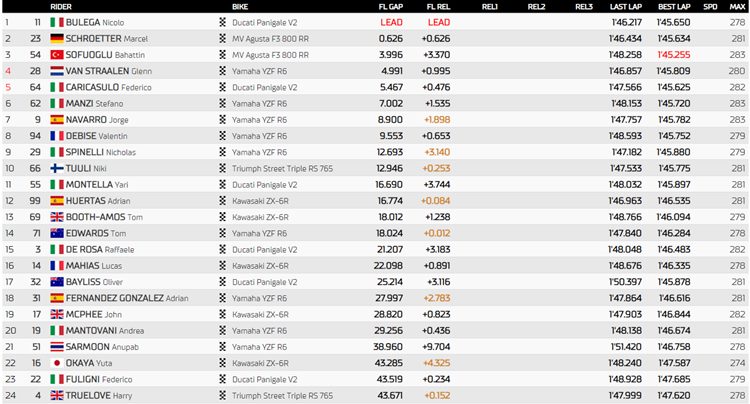The width and height of the screenshot is (750, 404).
Task: Click the SPD column header
Action: [x=710, y=7]
